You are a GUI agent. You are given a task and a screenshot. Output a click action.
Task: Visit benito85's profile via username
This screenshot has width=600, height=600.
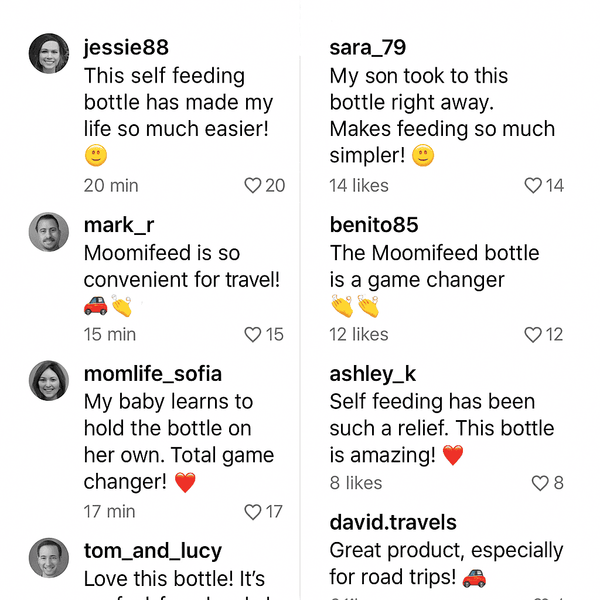[x=374, y=225]
